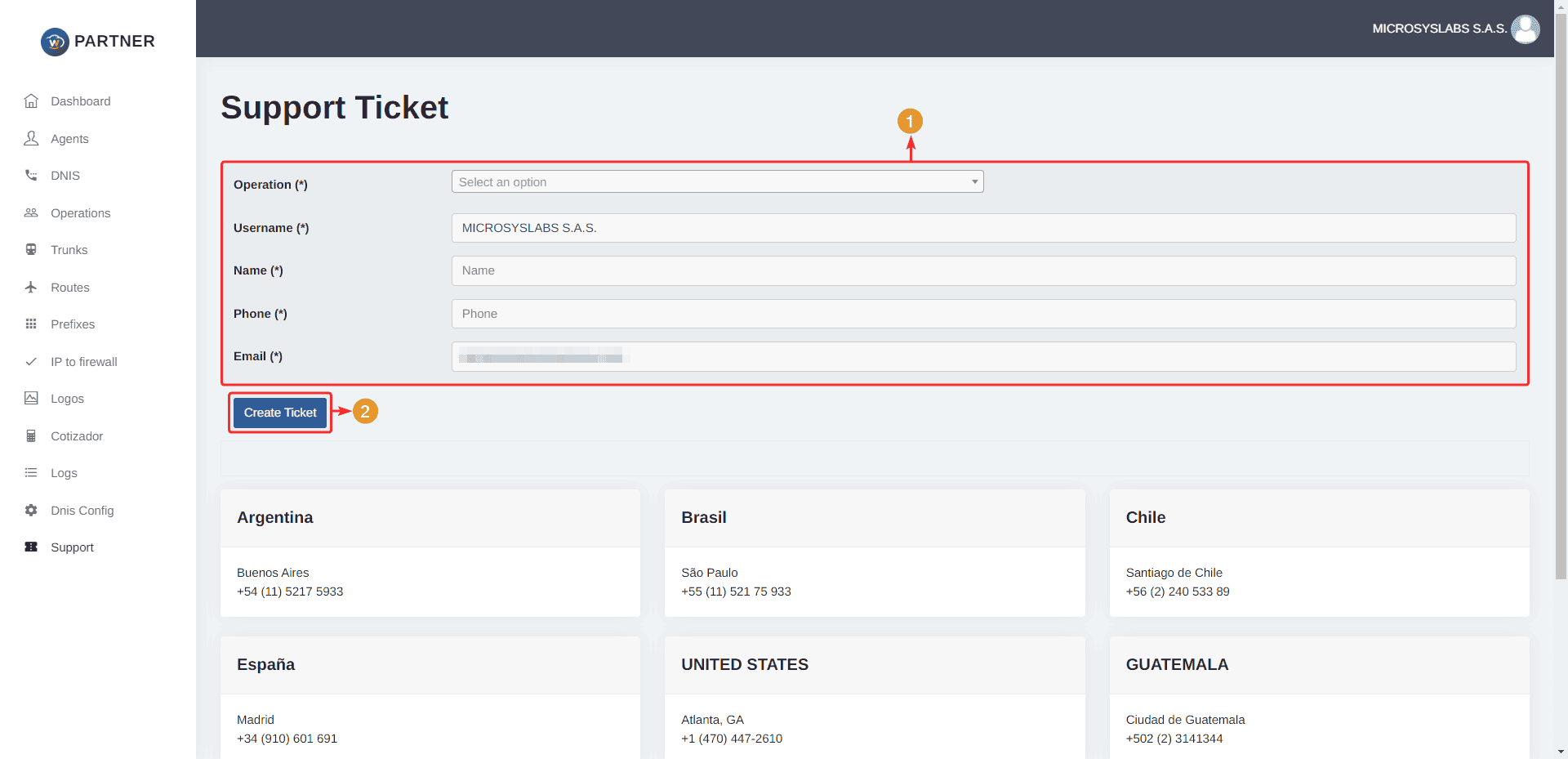Click the Logs list icon
The image size is (1568, 759).
click(31, 472)
